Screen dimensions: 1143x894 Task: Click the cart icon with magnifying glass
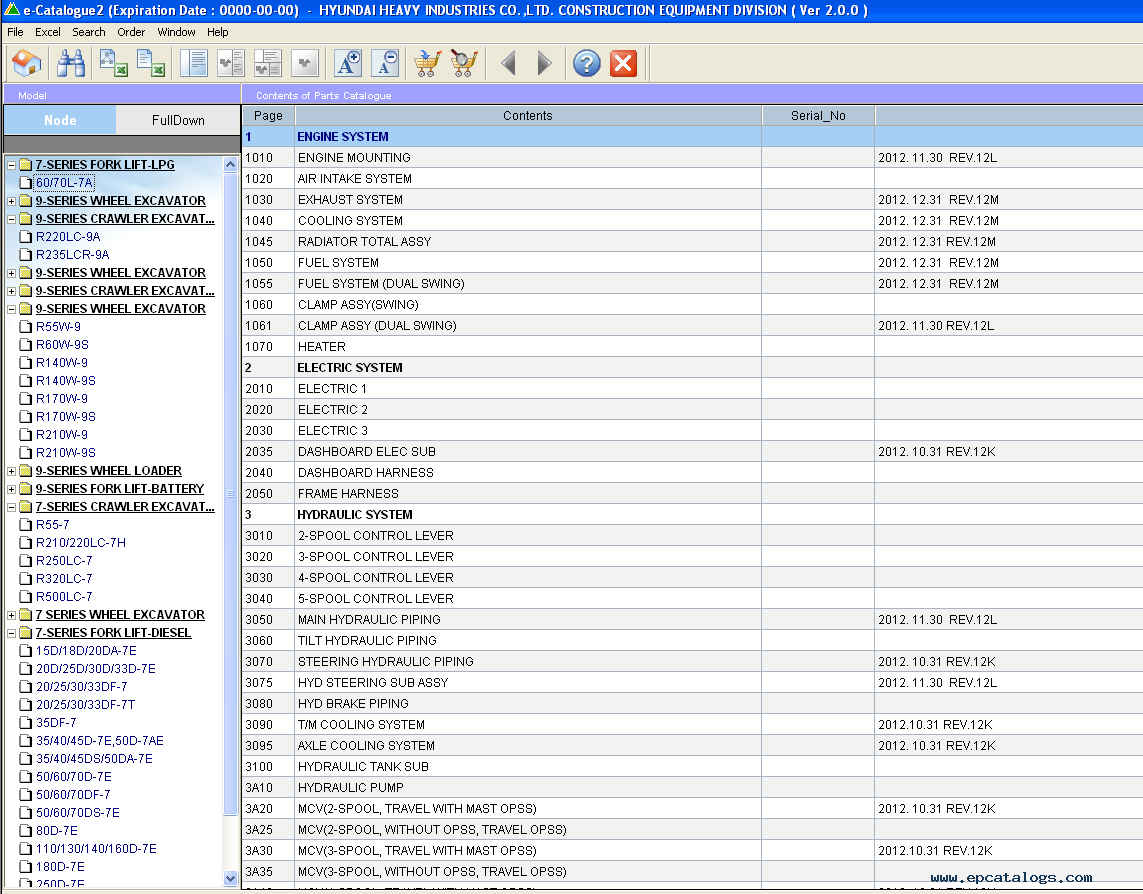coord(464,63)
